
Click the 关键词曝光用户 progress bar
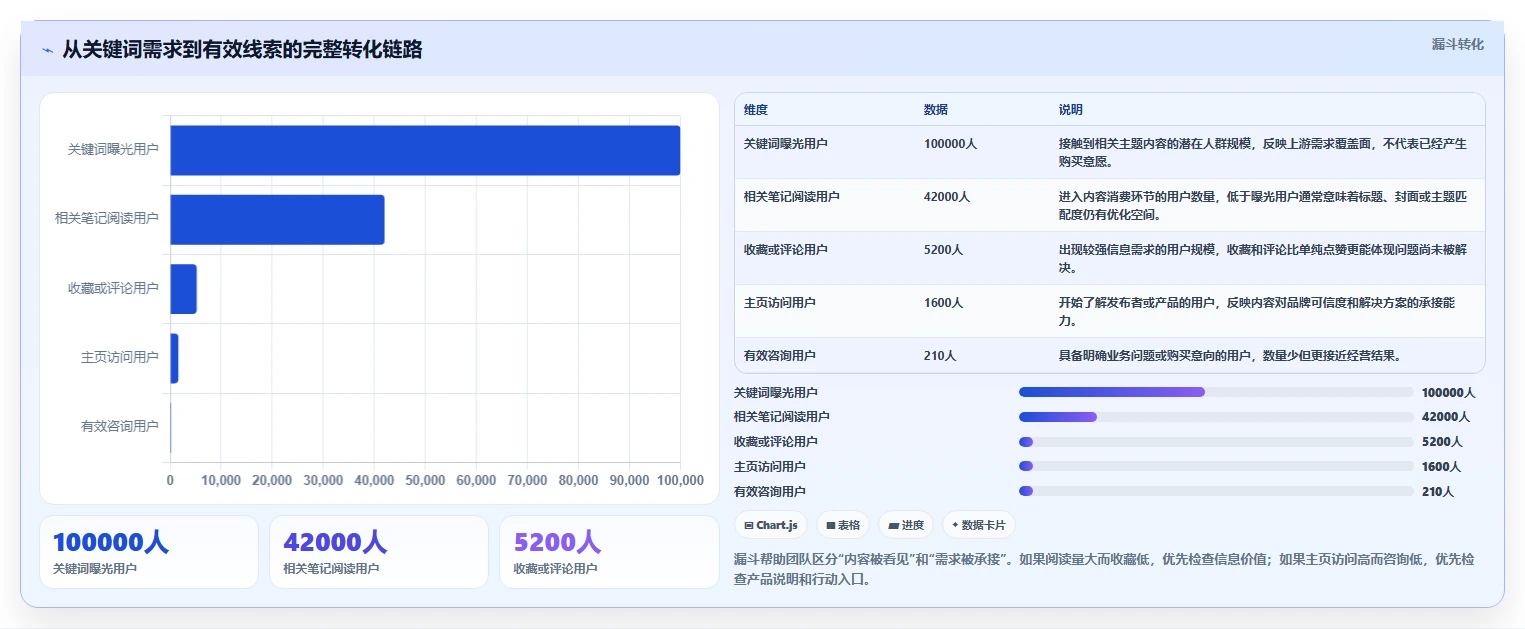pyautogui.click(x=1216, y=393)
